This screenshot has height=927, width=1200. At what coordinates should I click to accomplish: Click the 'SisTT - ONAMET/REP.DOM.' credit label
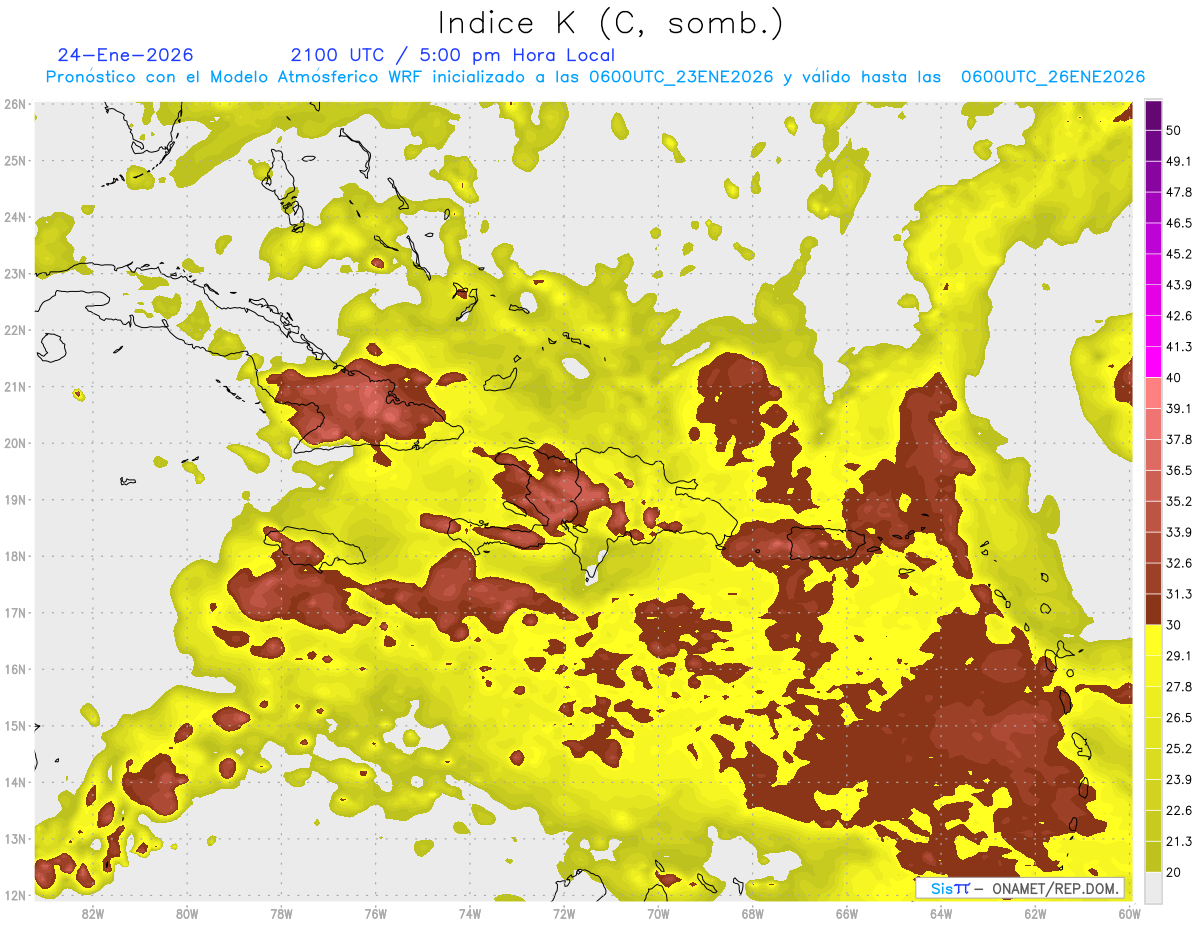[x=1019, y=888]
